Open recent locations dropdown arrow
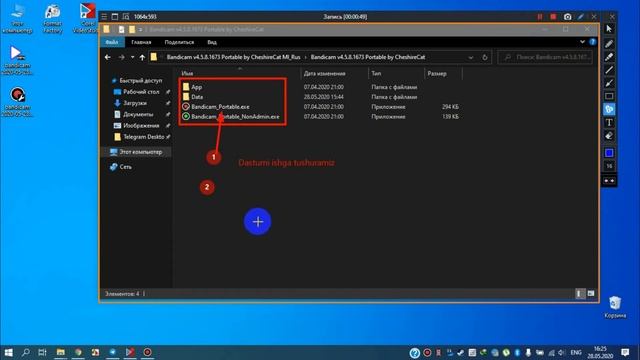 (133, 57)
